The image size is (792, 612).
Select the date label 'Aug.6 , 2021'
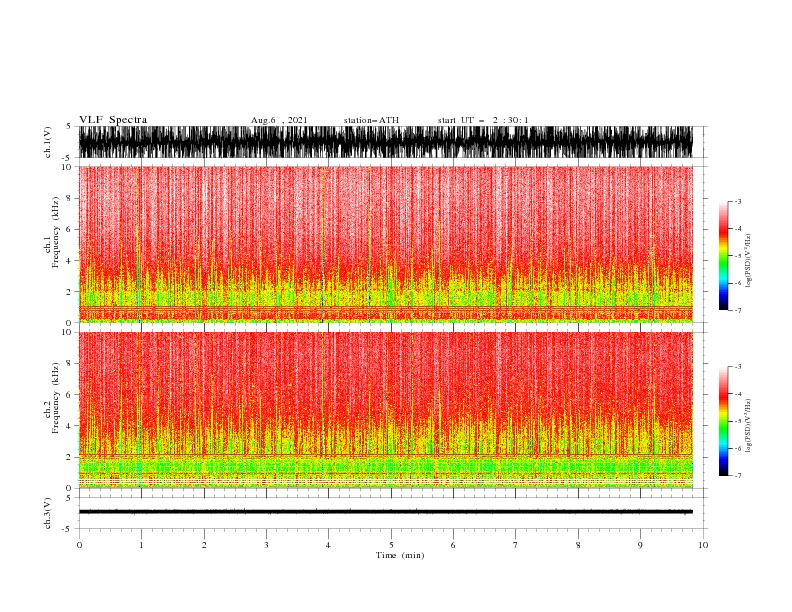pos(279,120)
